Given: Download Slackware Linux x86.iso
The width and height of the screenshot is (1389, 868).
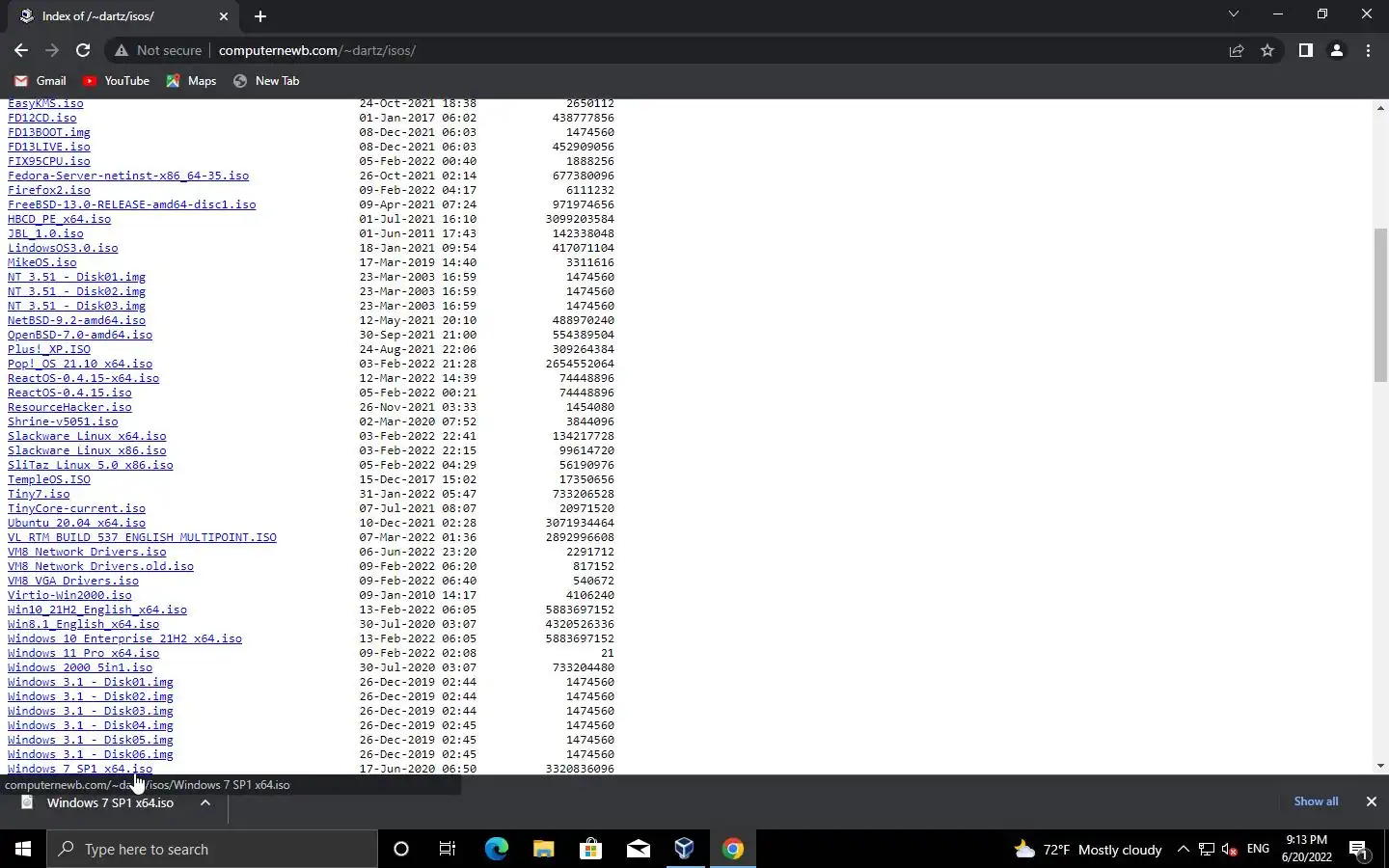Looking at the screenshot, I should tap(87, 450).
